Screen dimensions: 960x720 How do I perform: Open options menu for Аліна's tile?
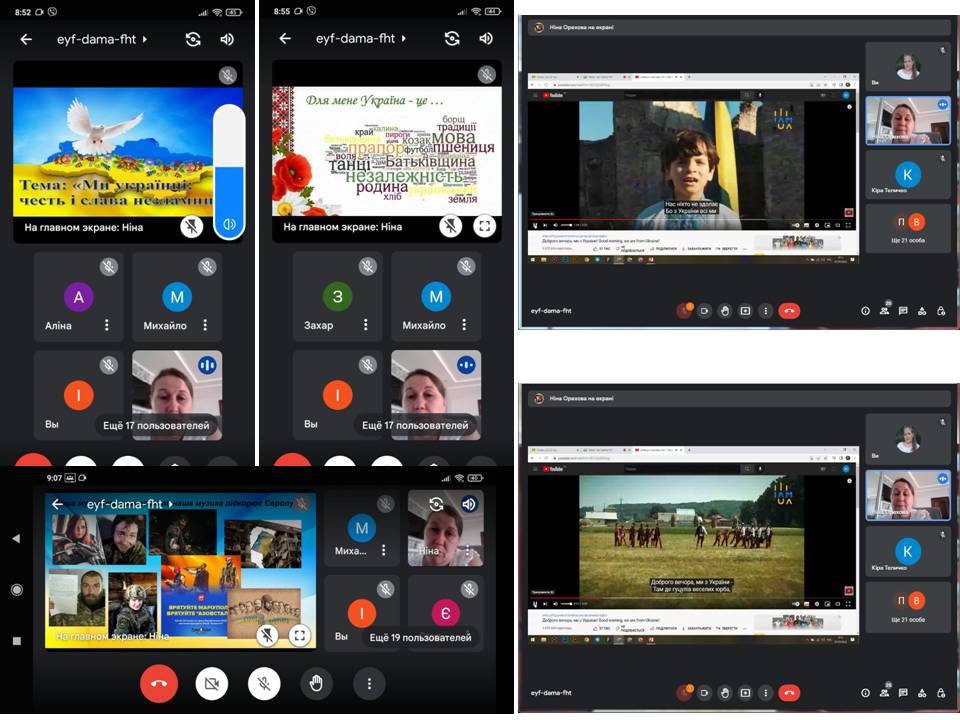107,325
